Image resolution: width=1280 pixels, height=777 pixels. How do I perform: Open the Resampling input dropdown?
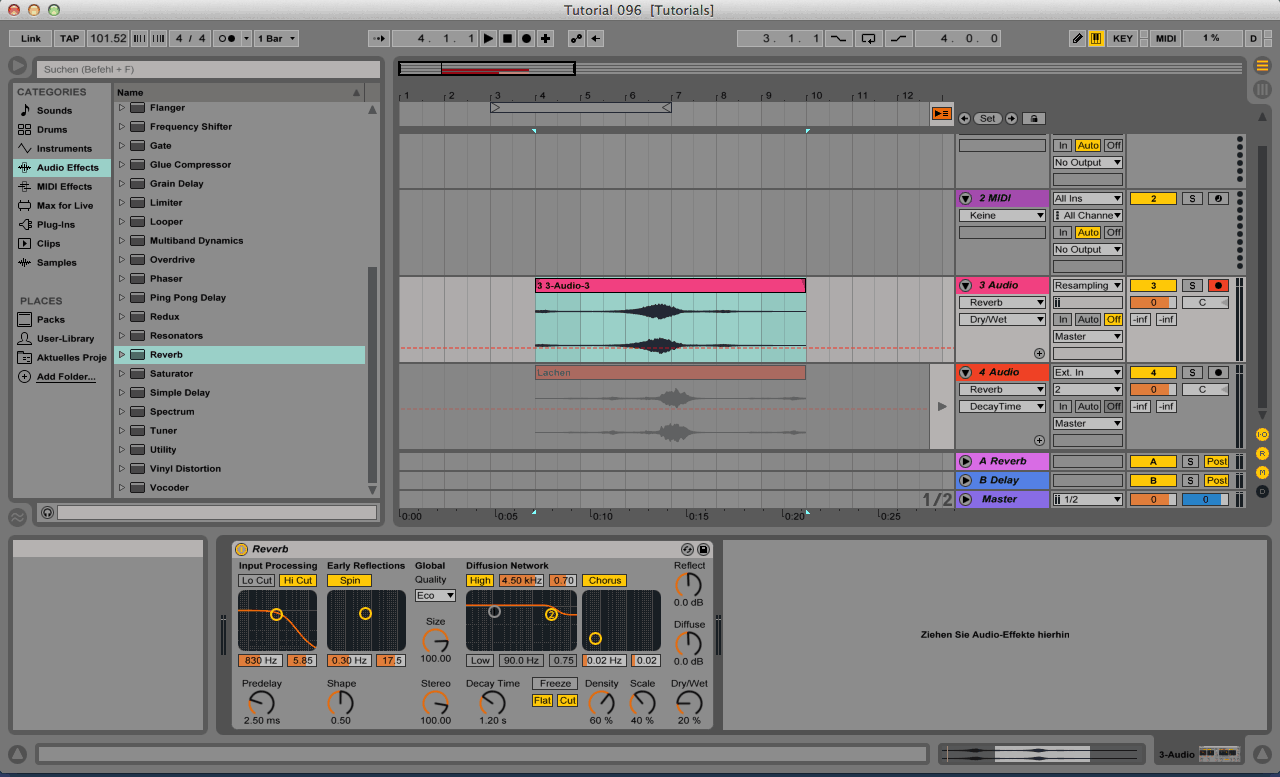click(x=1087, y=285)
